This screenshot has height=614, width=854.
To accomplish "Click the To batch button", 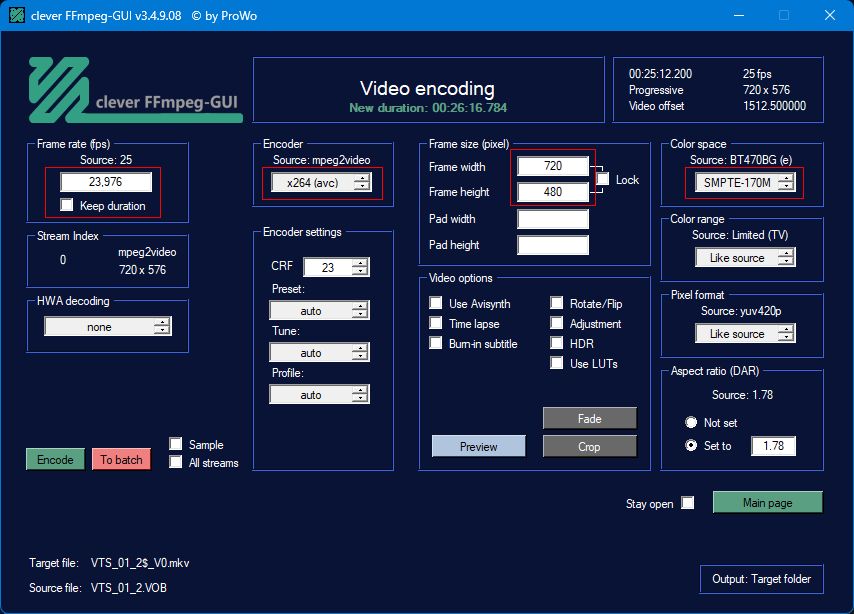I will [121, 459].
